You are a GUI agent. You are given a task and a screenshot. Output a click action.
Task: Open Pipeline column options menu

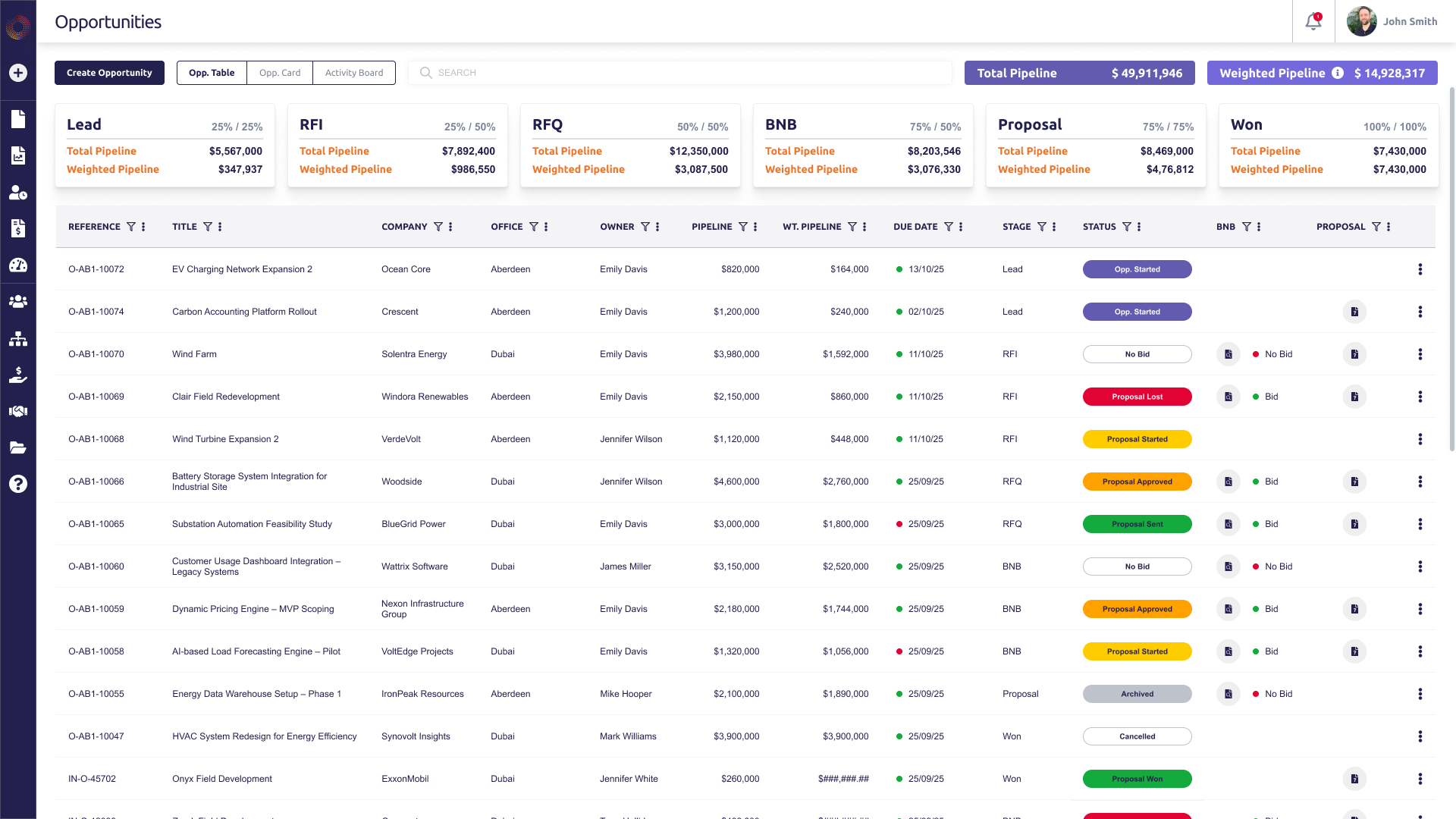click(x=755, y=227)
